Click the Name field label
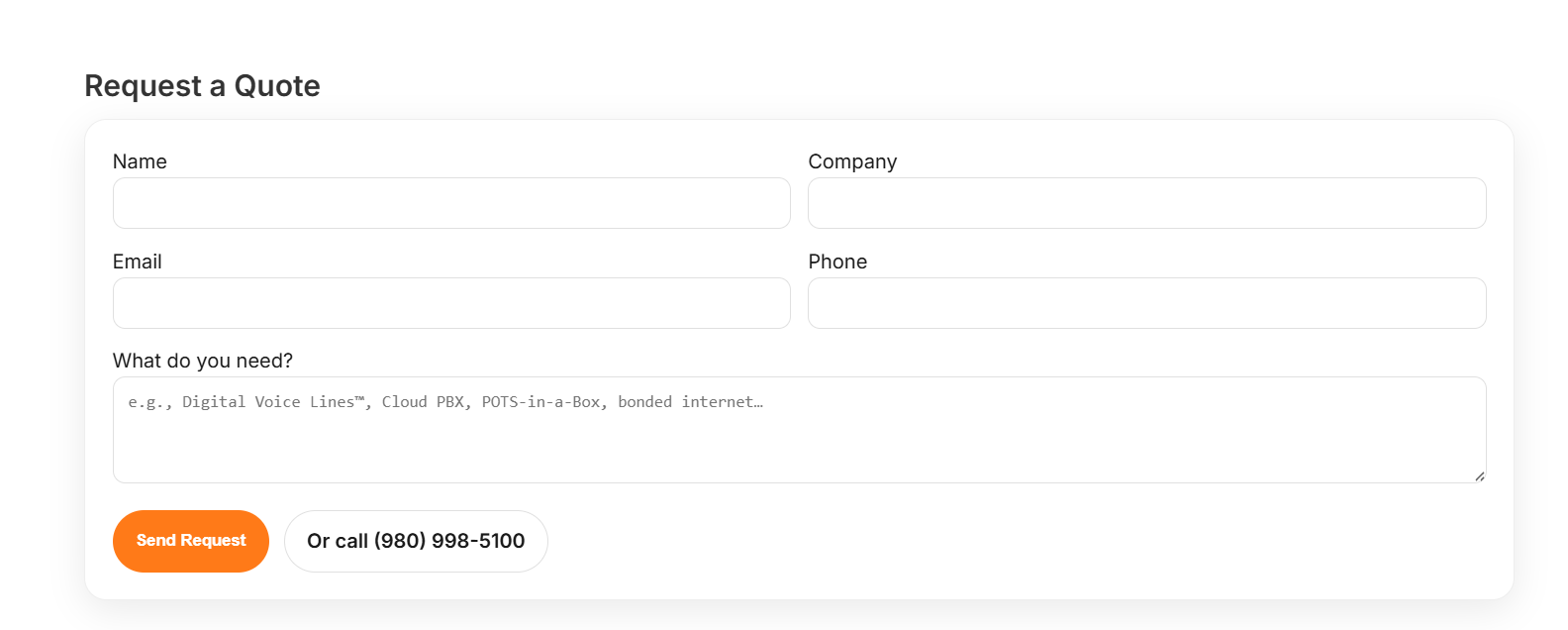Image resolution: width=1568 pixels, height=630 pixels. click(x=140, y=161)
